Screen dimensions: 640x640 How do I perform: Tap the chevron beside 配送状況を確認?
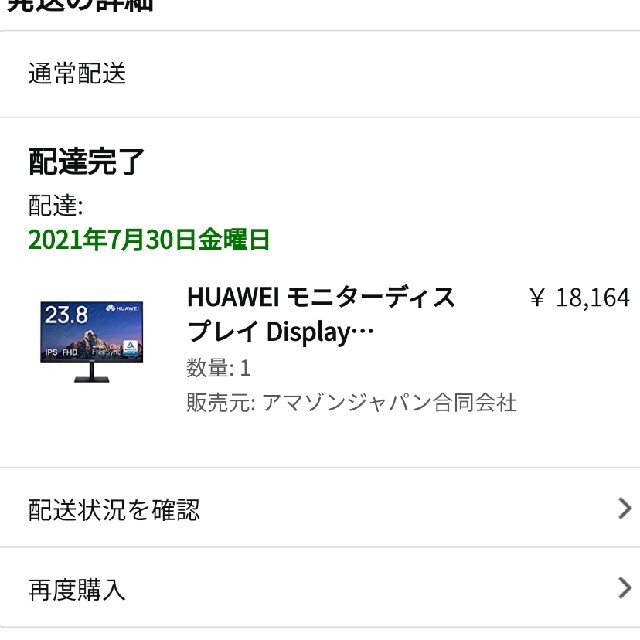click(x=624, y=508)
